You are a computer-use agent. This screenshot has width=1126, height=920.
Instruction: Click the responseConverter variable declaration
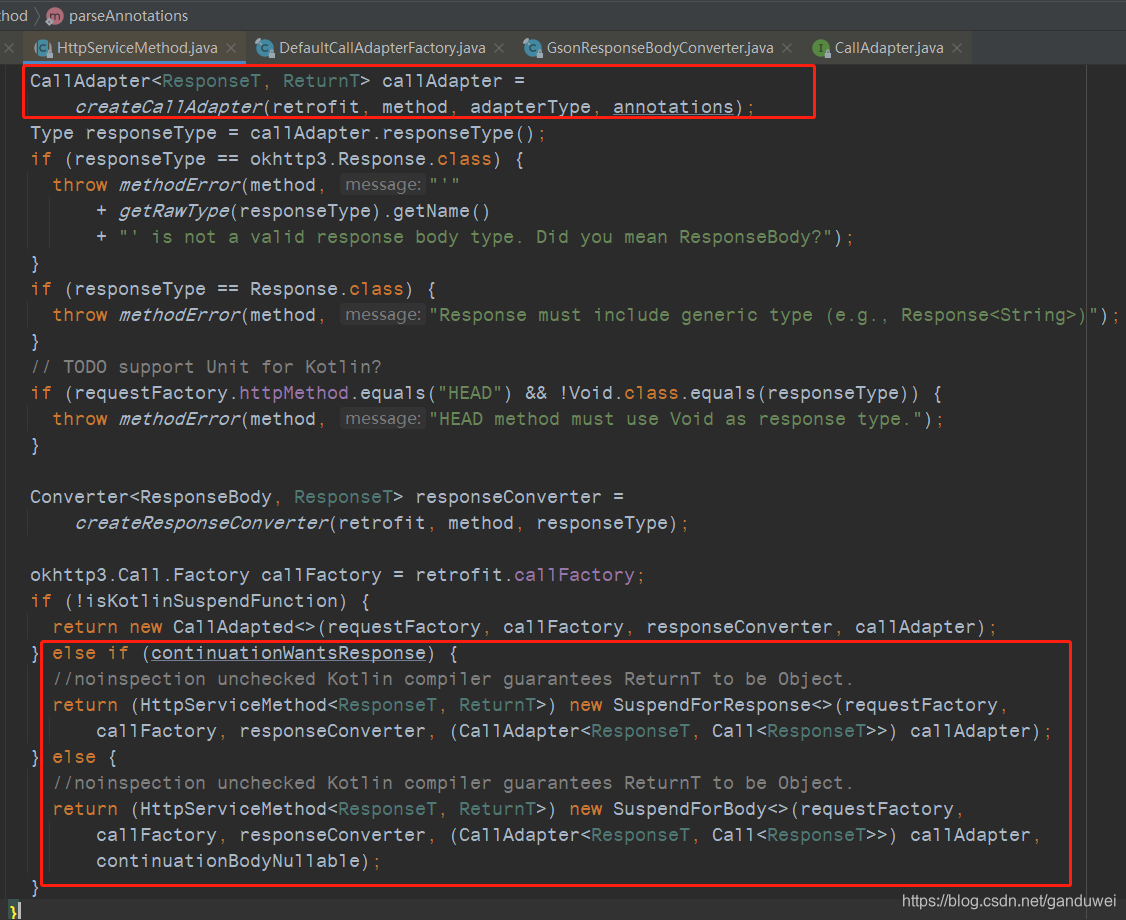click(508, 497)
